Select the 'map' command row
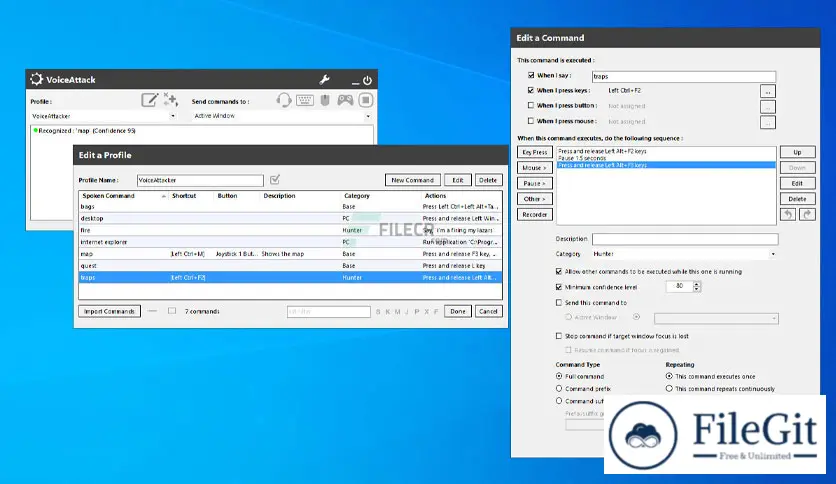 click(x=291, y=254)
